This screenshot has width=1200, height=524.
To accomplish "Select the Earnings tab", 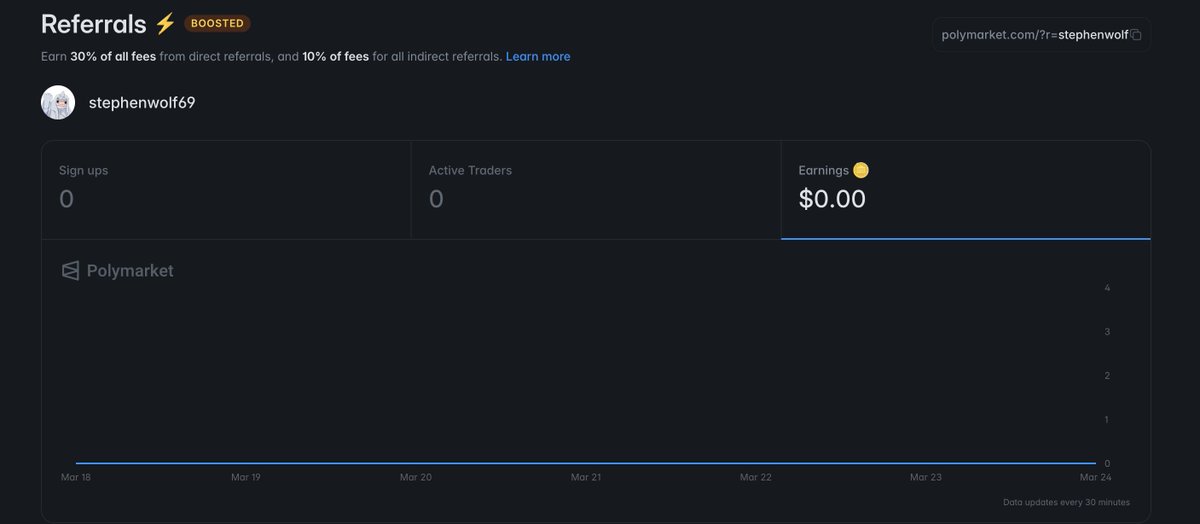I will pos(966,190).
